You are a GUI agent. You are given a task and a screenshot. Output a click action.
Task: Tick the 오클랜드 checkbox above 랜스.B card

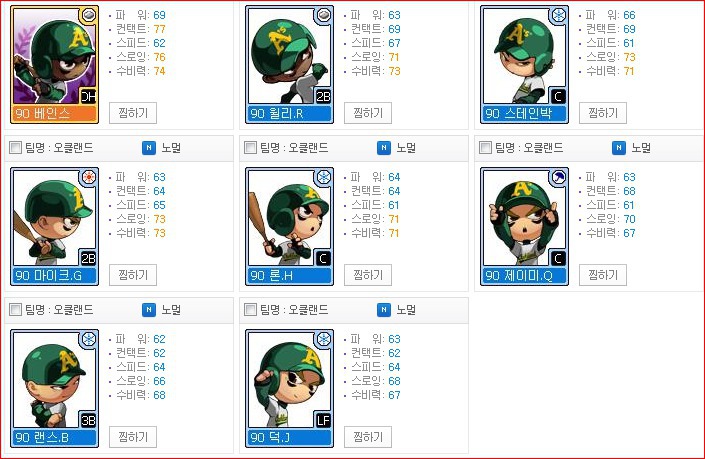16,309
